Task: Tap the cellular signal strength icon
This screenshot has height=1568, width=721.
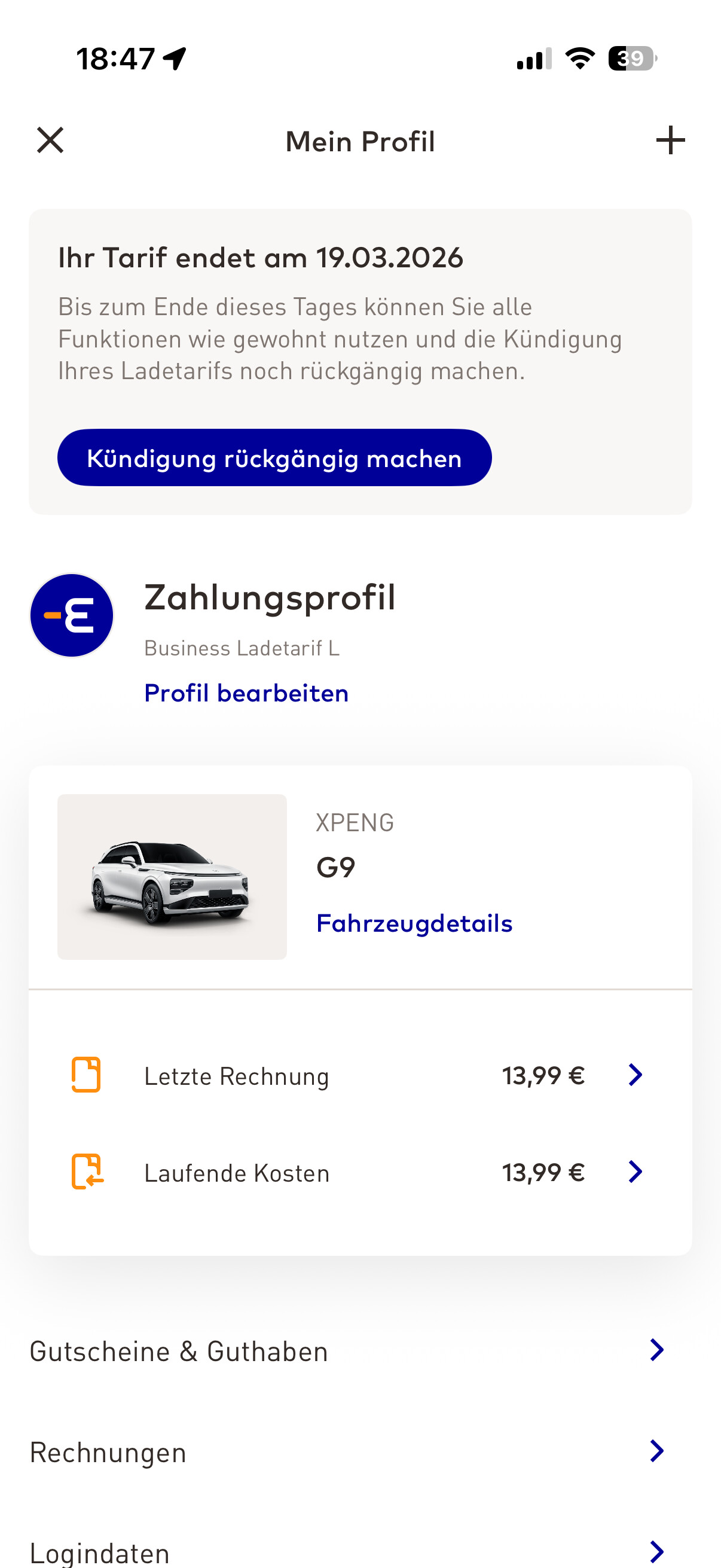Action: 534,59
